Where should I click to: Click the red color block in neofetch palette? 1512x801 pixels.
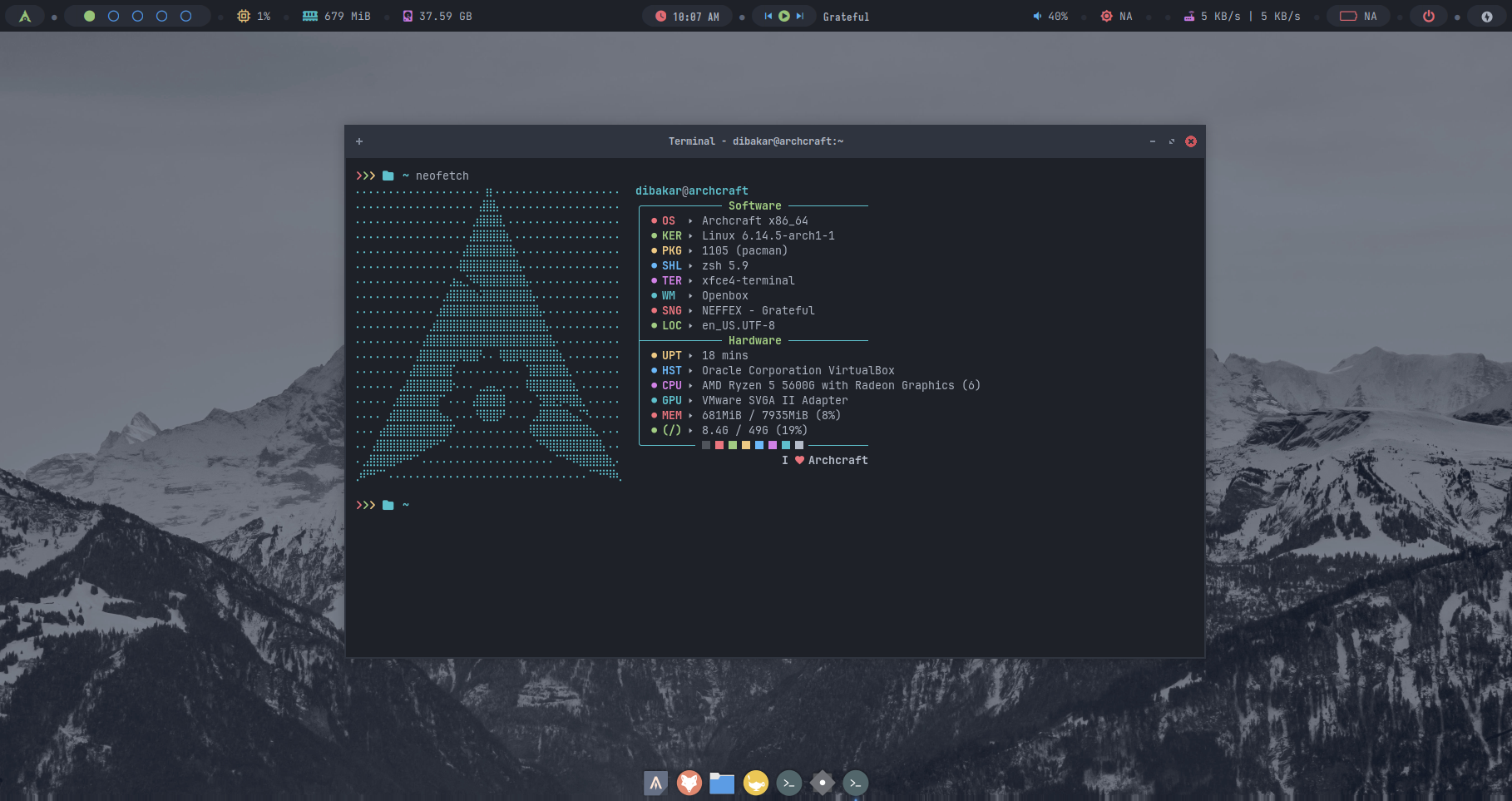[719, 445]
